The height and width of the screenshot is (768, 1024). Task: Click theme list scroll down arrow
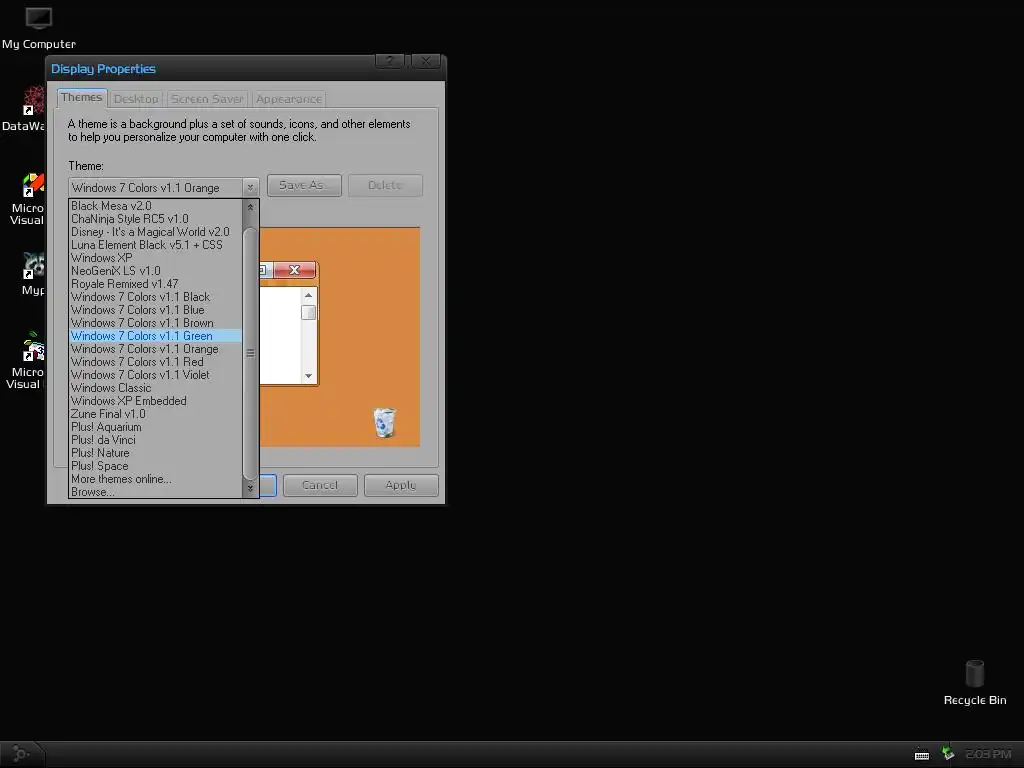pyautogui.click(x=250, y=488)
